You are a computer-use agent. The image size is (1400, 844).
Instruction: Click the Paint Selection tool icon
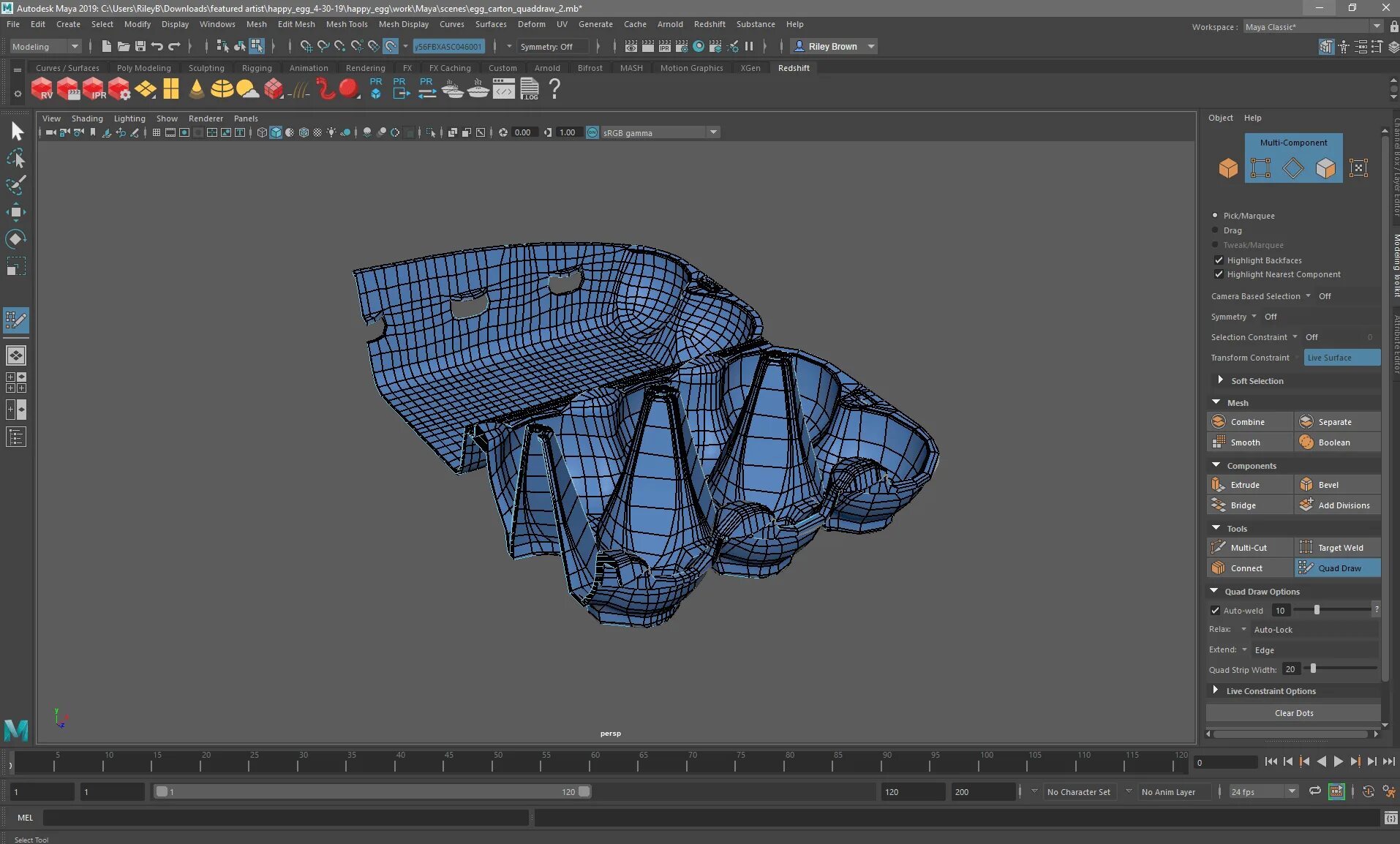pyautogui.click(x=15, y=185)
